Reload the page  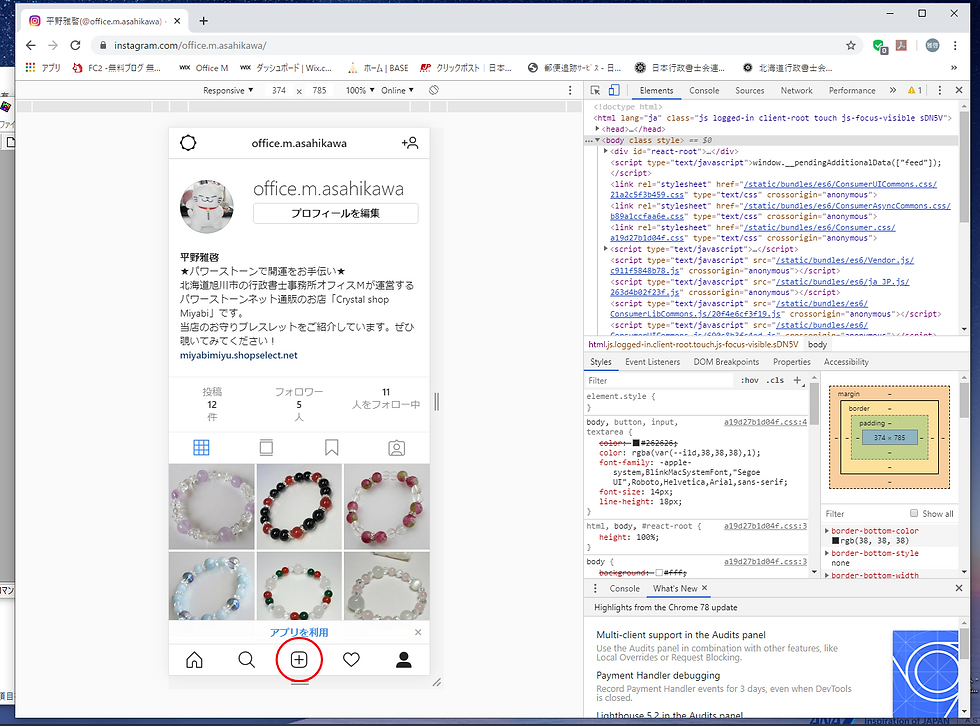coord(75,45)
